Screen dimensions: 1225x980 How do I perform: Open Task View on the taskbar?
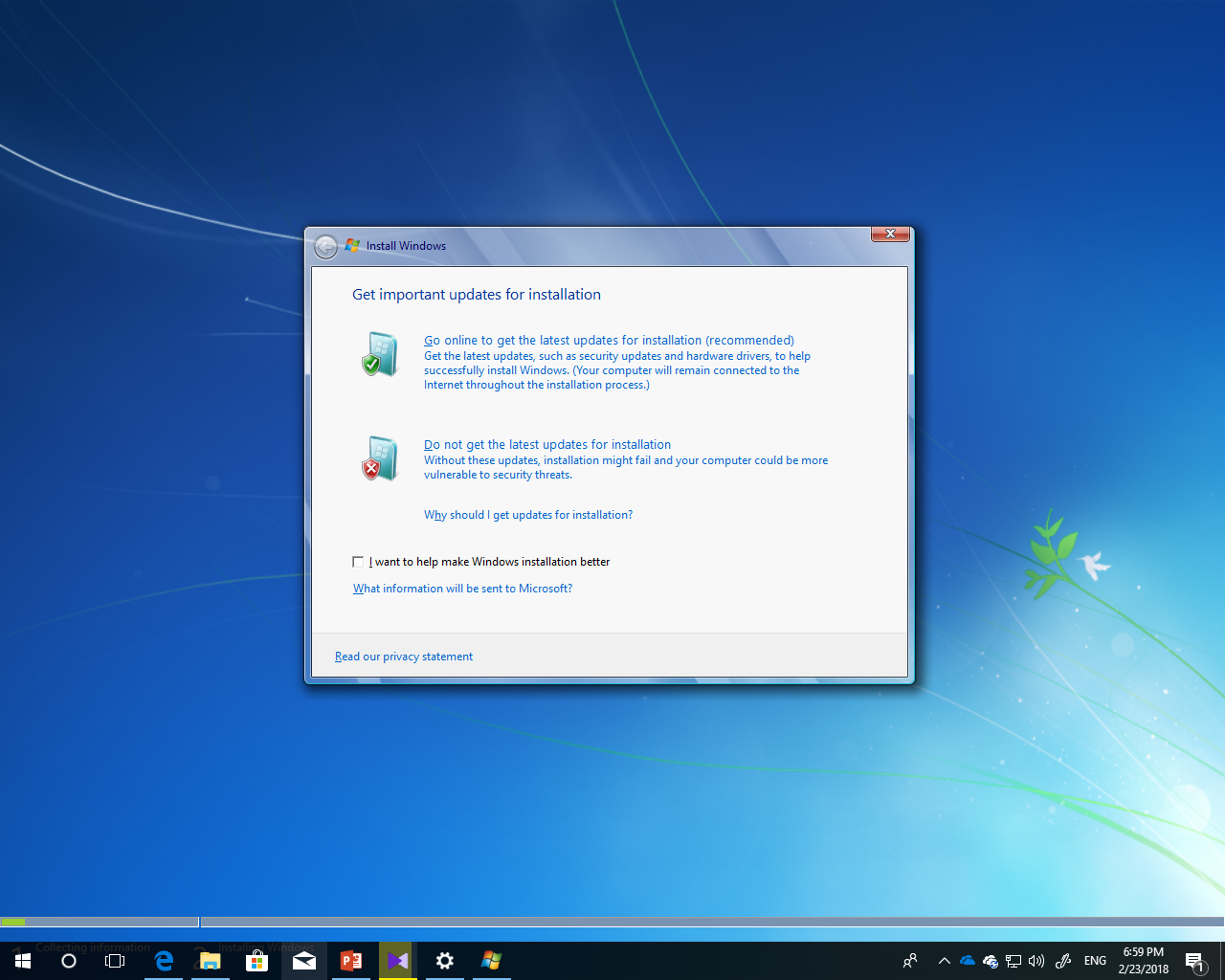tap(115, 961)
